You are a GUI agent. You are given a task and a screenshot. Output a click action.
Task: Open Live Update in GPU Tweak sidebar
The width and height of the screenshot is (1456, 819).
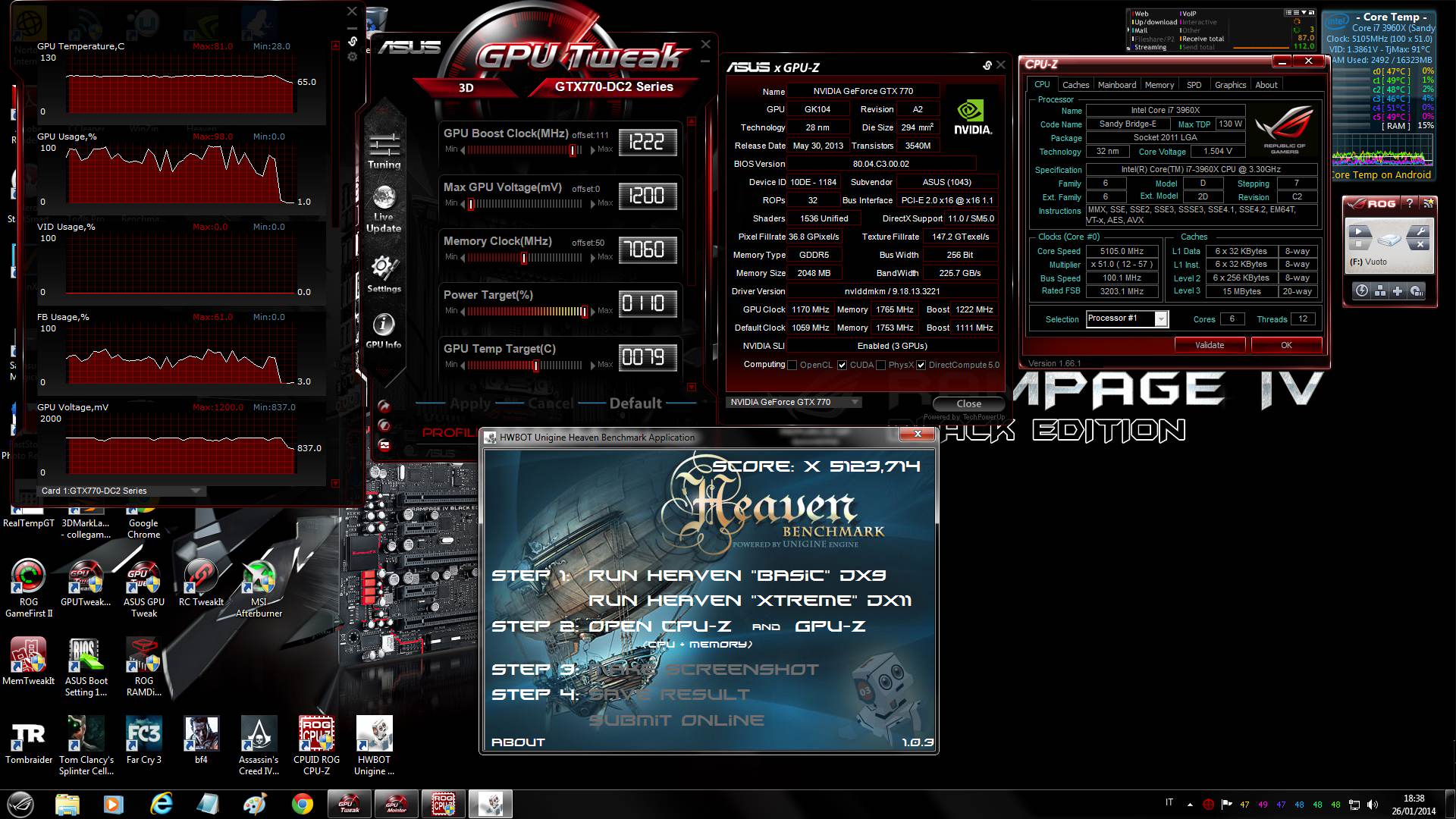pyautogui.click(x=384, y=209)
